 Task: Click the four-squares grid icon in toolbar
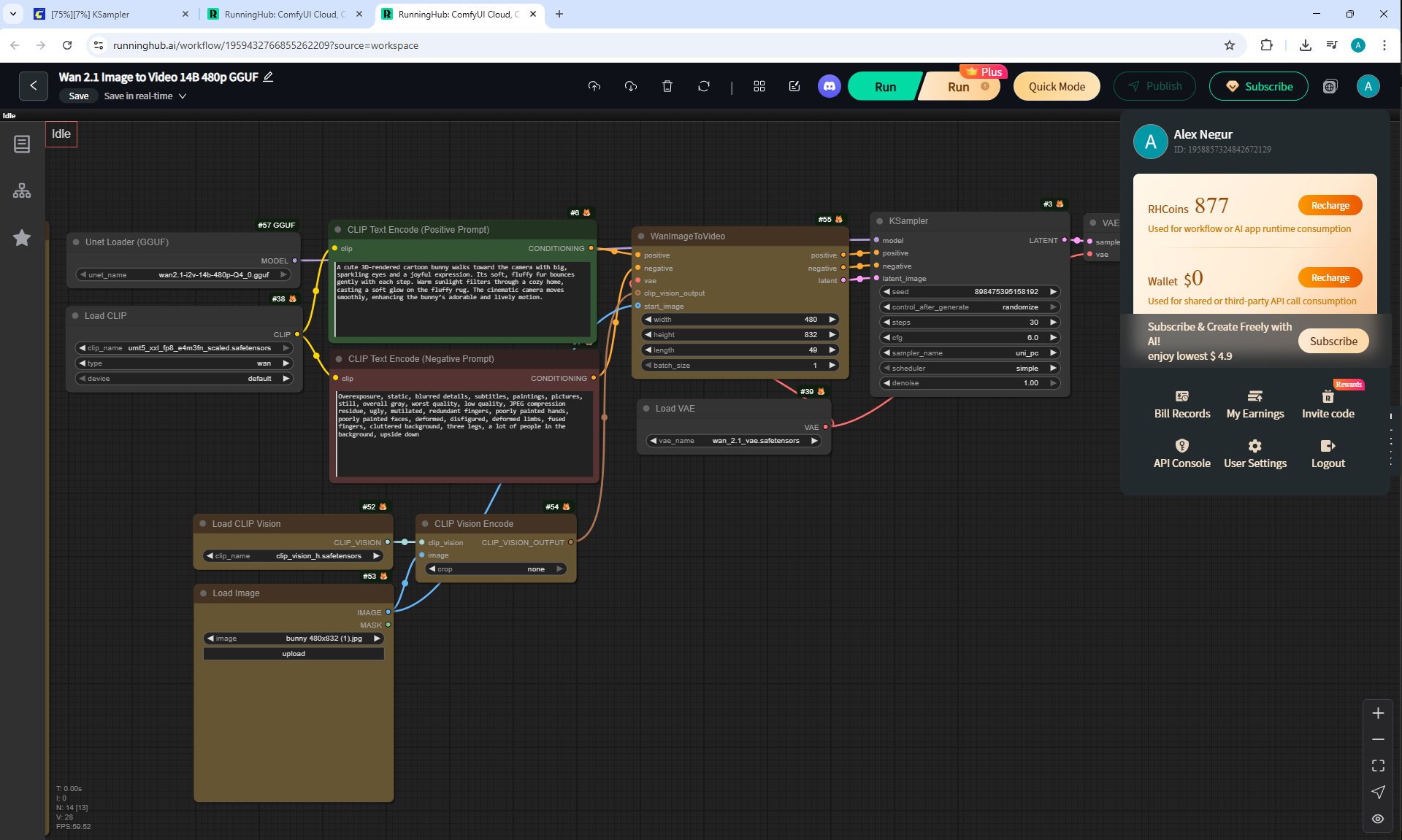point(759,86)
